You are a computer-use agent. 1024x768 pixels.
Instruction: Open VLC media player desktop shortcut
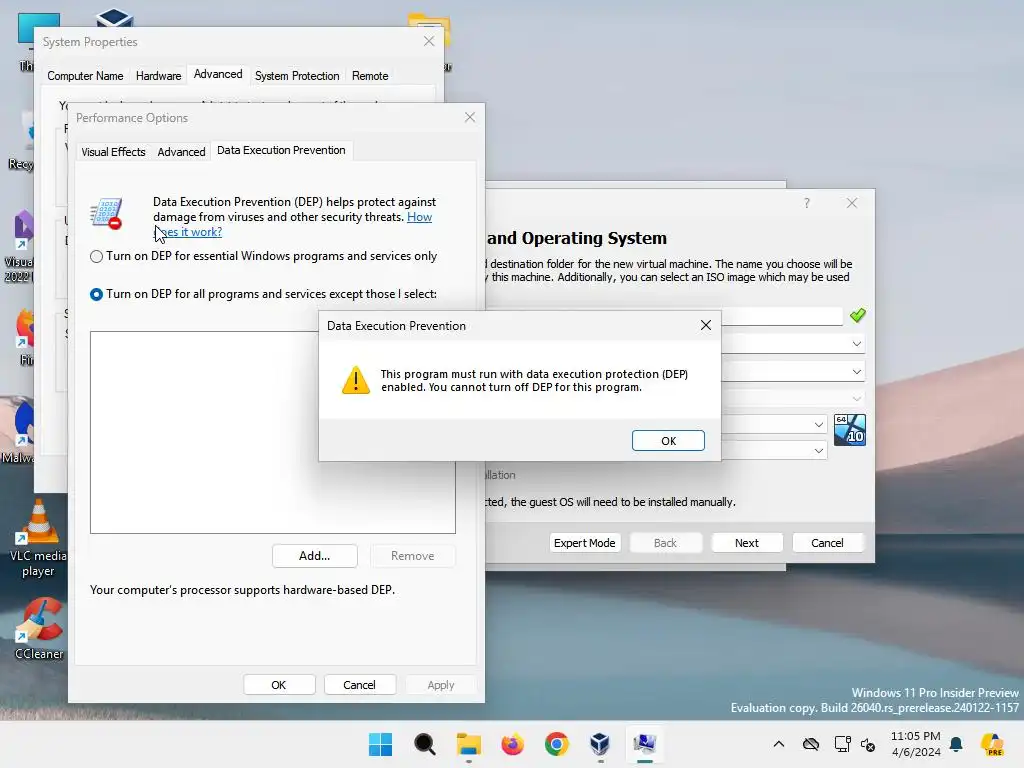[38, 537]
